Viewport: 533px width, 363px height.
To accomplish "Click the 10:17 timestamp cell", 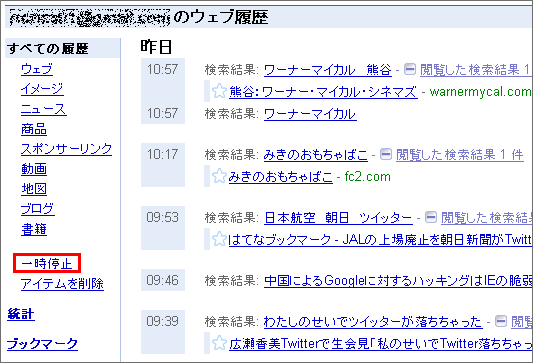I will click(163, 165).
